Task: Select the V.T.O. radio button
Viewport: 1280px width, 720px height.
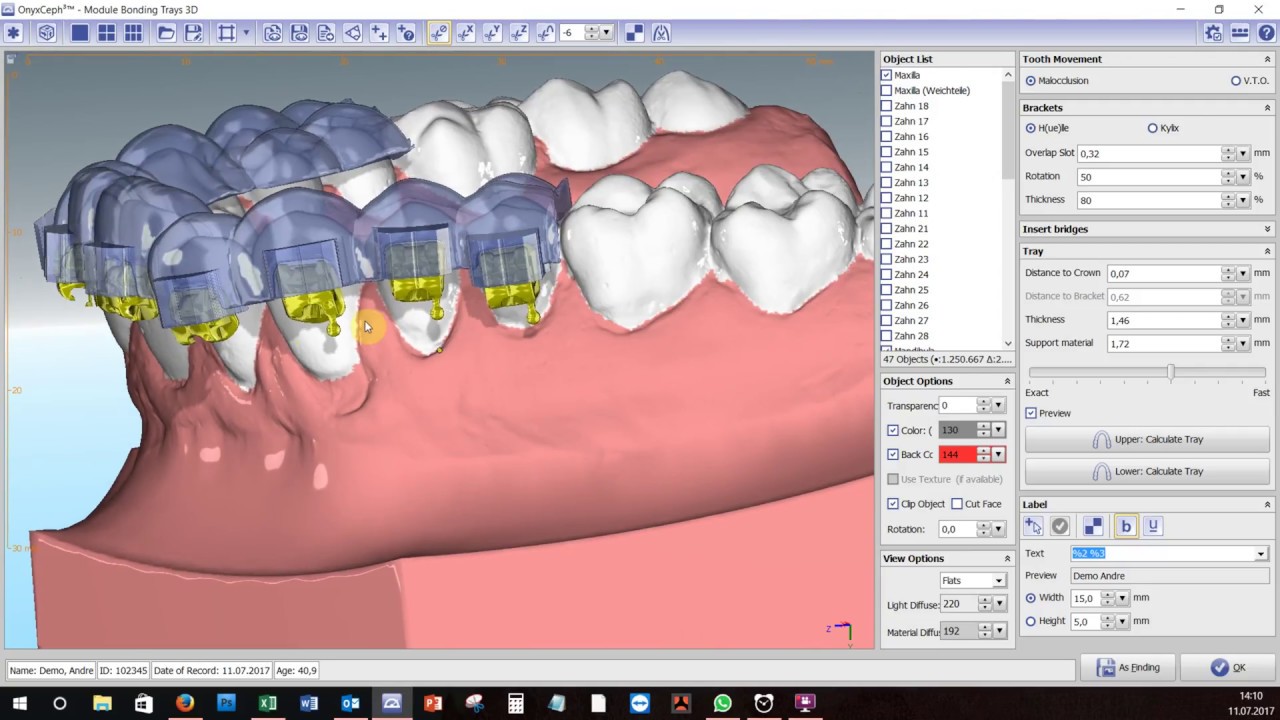Action: point(1236,81)
